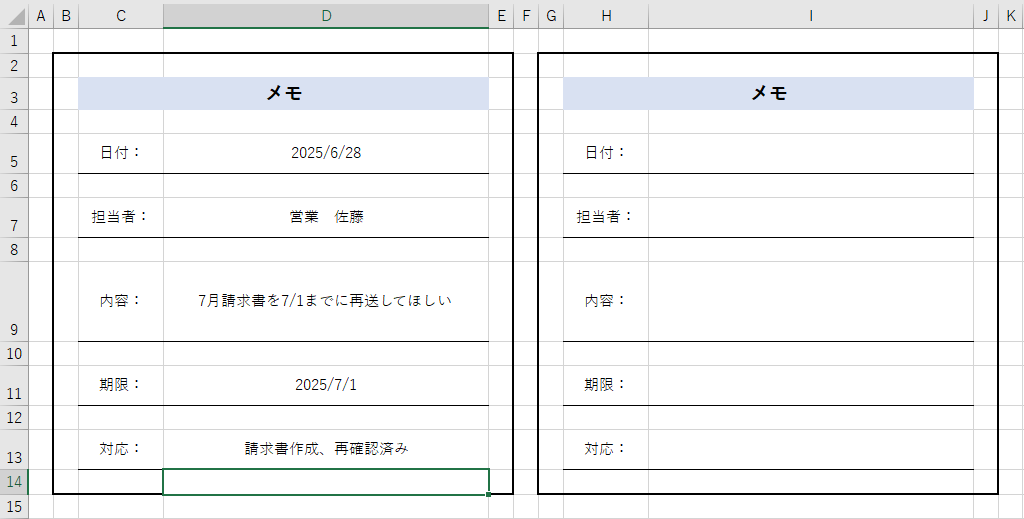Select the deadline cell 2025/7/1
Image resolution: width=1024 pixels, height=519 pixels.
tap(326, 384)
